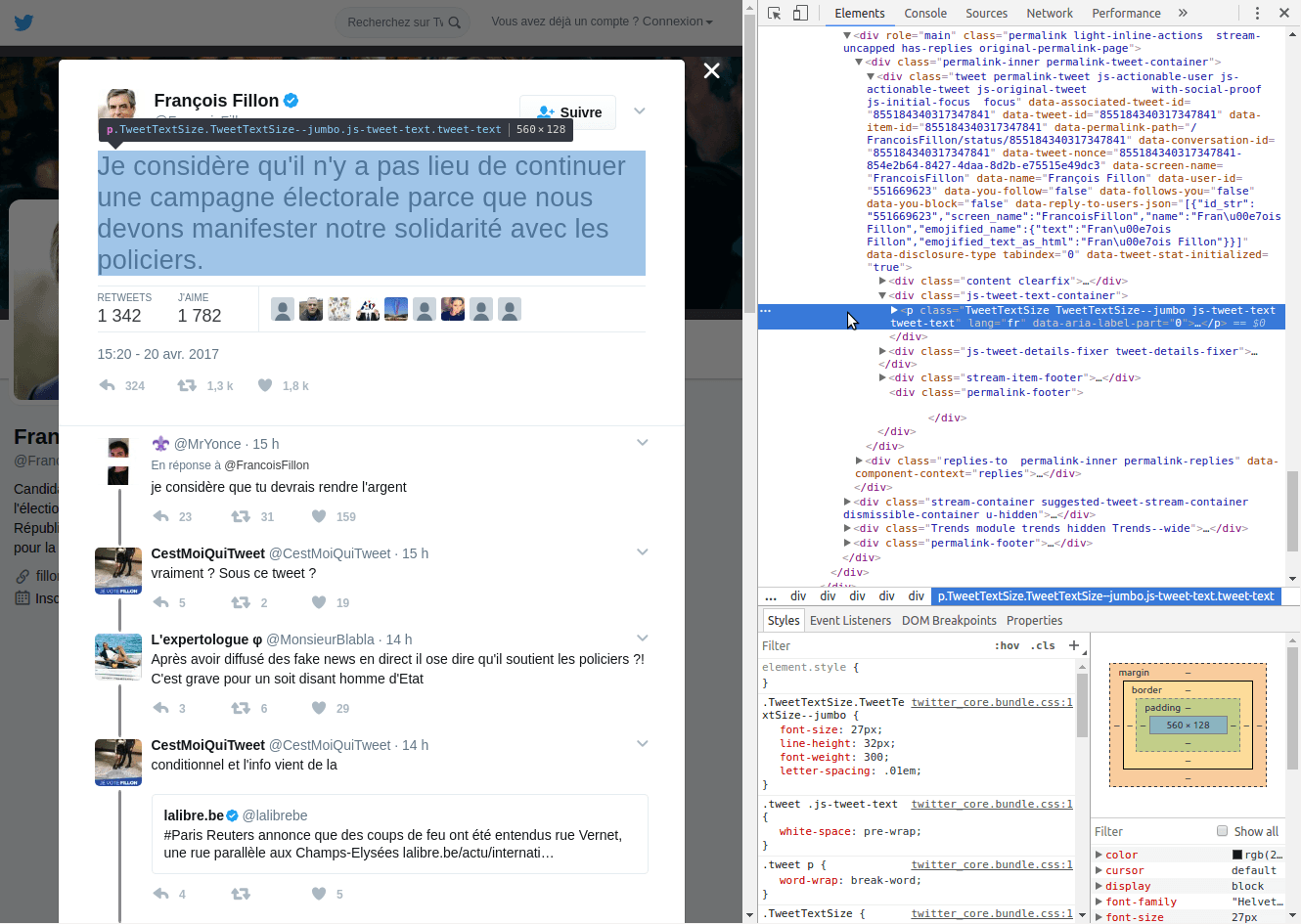This screenshot has height=924, width=1301.
Task: Reply to 'vraiment ? Sous ce tweet ?'
Action: [161, 602]
